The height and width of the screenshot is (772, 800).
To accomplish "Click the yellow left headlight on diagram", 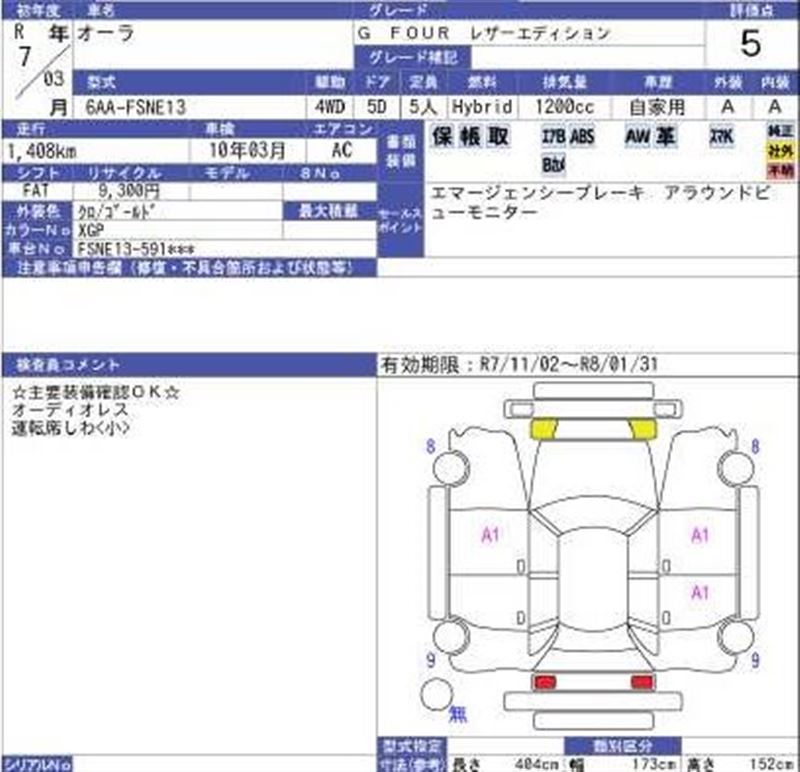I will 545,429.
